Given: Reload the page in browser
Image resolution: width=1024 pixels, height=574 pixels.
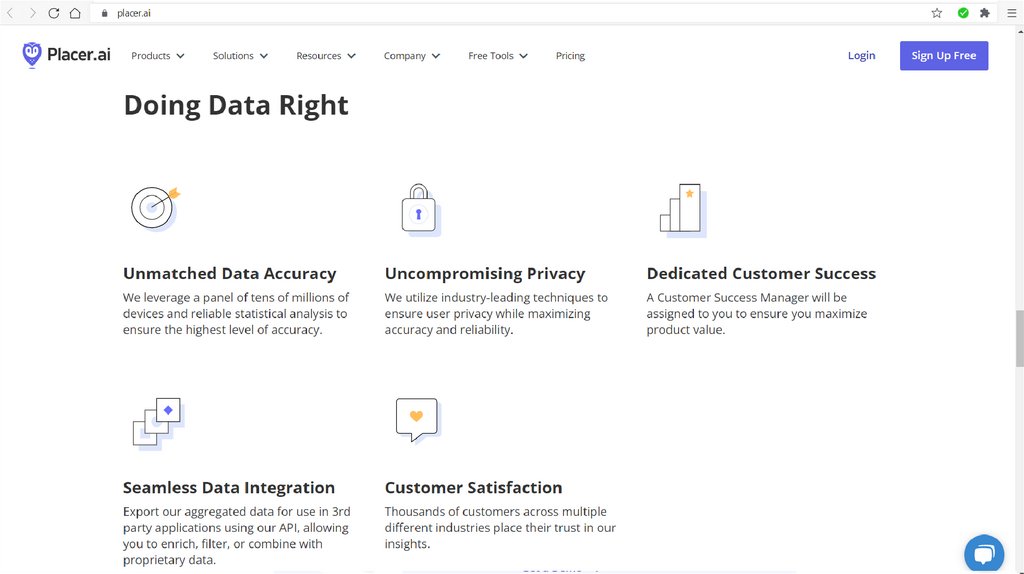Looking at the screenshot, I should point(54,13).
